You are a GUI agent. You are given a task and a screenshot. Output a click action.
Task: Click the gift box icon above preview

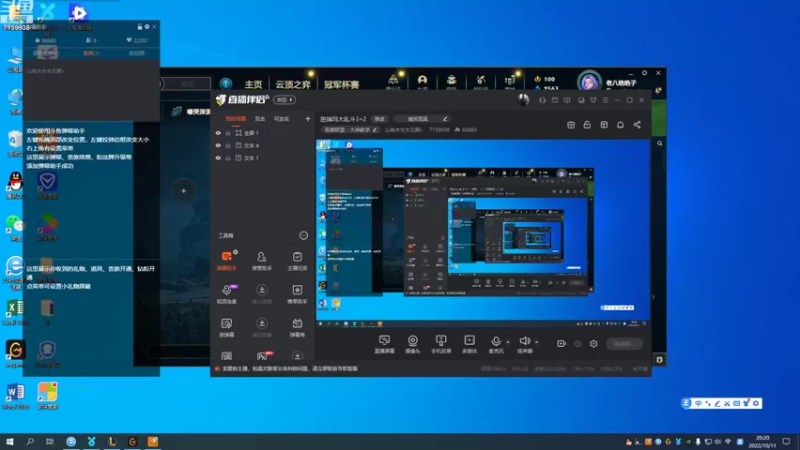tap(571, 124)
